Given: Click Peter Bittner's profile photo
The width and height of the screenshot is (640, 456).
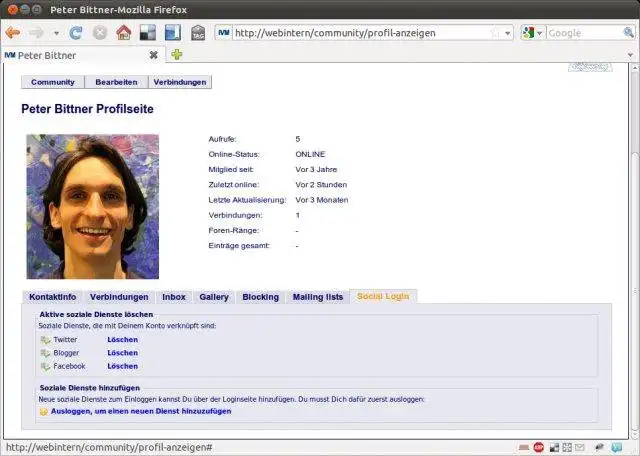Looking at the screenshot, I should [x=93, y=207].
